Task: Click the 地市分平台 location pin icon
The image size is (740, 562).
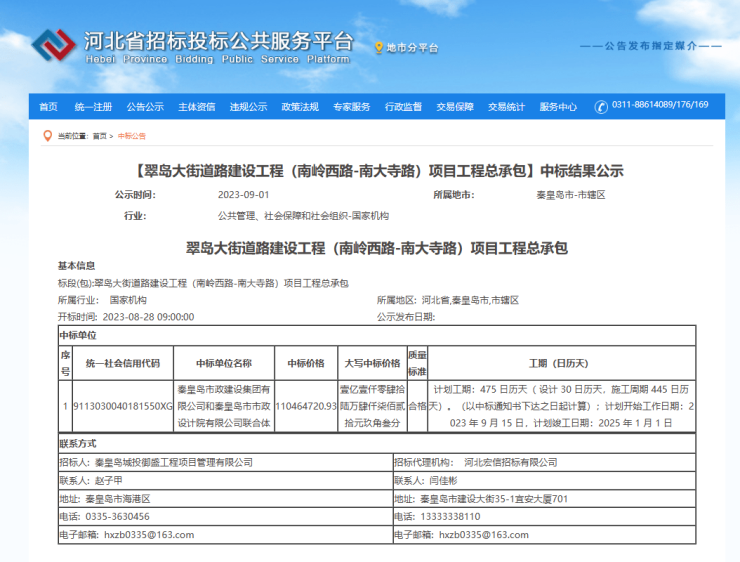Action: 378,47
